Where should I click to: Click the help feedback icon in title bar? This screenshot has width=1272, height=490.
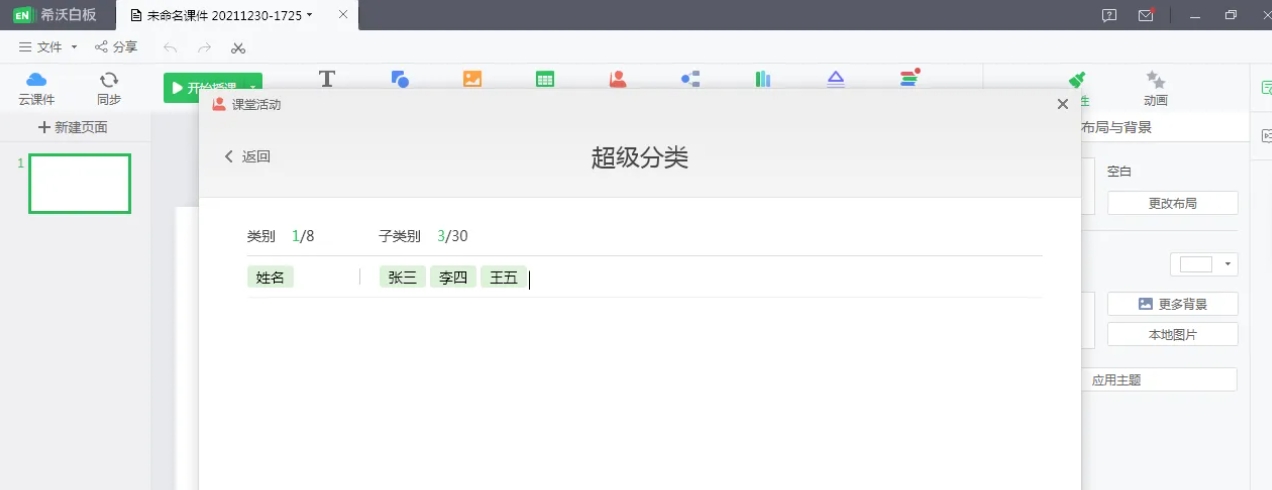coord(1109,15)
